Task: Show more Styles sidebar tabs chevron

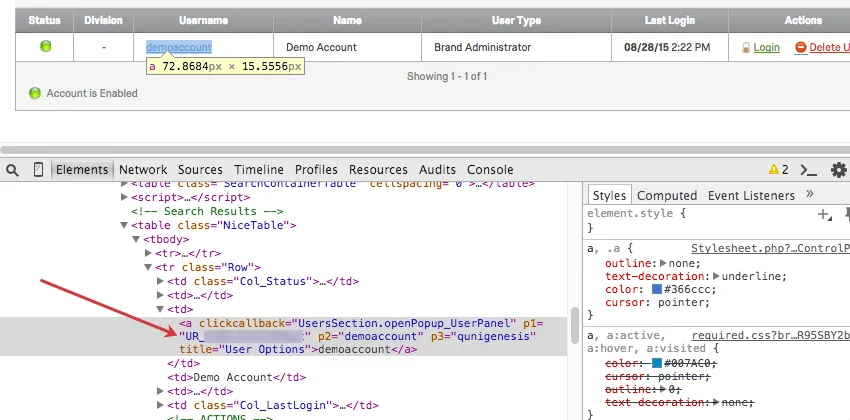Action: [809, 194]
